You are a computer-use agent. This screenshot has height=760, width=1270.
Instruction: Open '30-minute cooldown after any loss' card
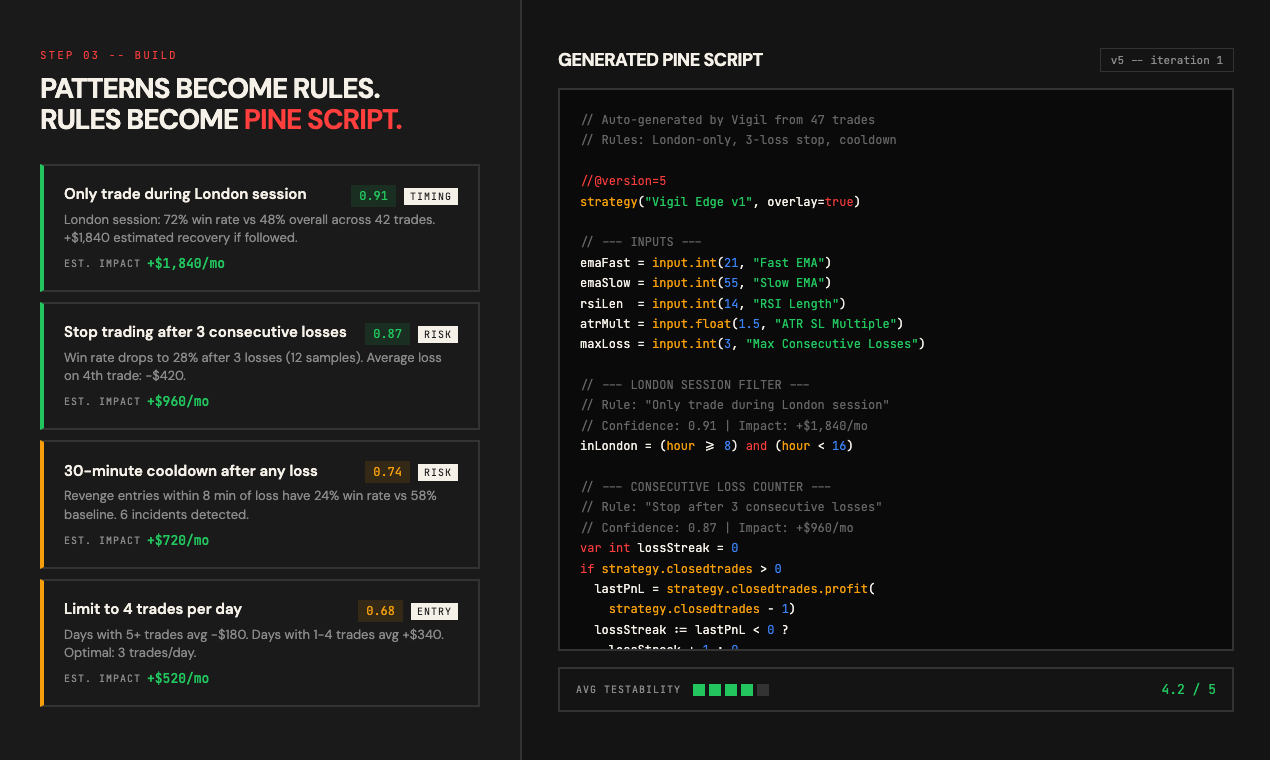[260, 505]
